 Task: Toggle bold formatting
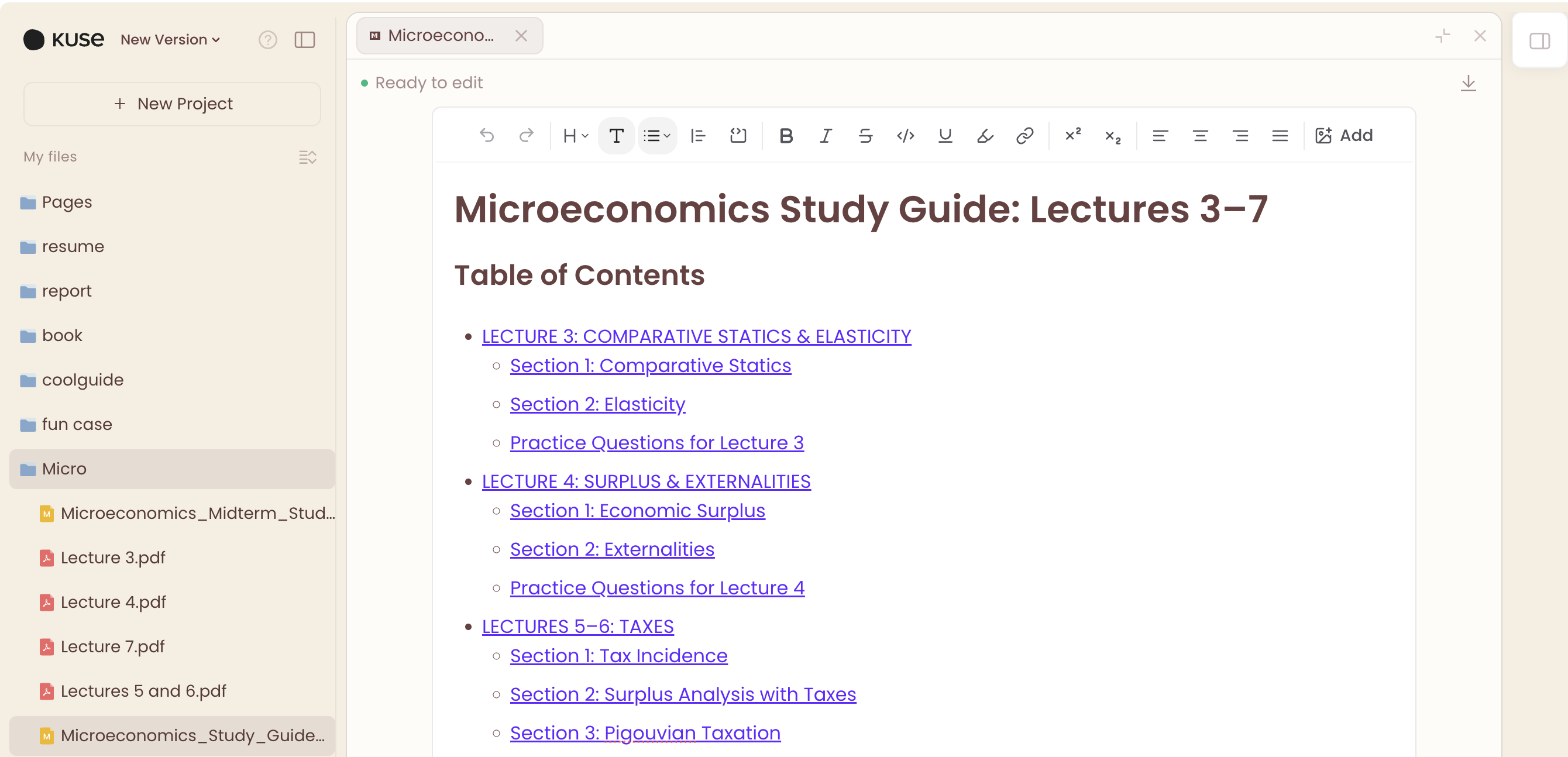(x=786, y=135)
